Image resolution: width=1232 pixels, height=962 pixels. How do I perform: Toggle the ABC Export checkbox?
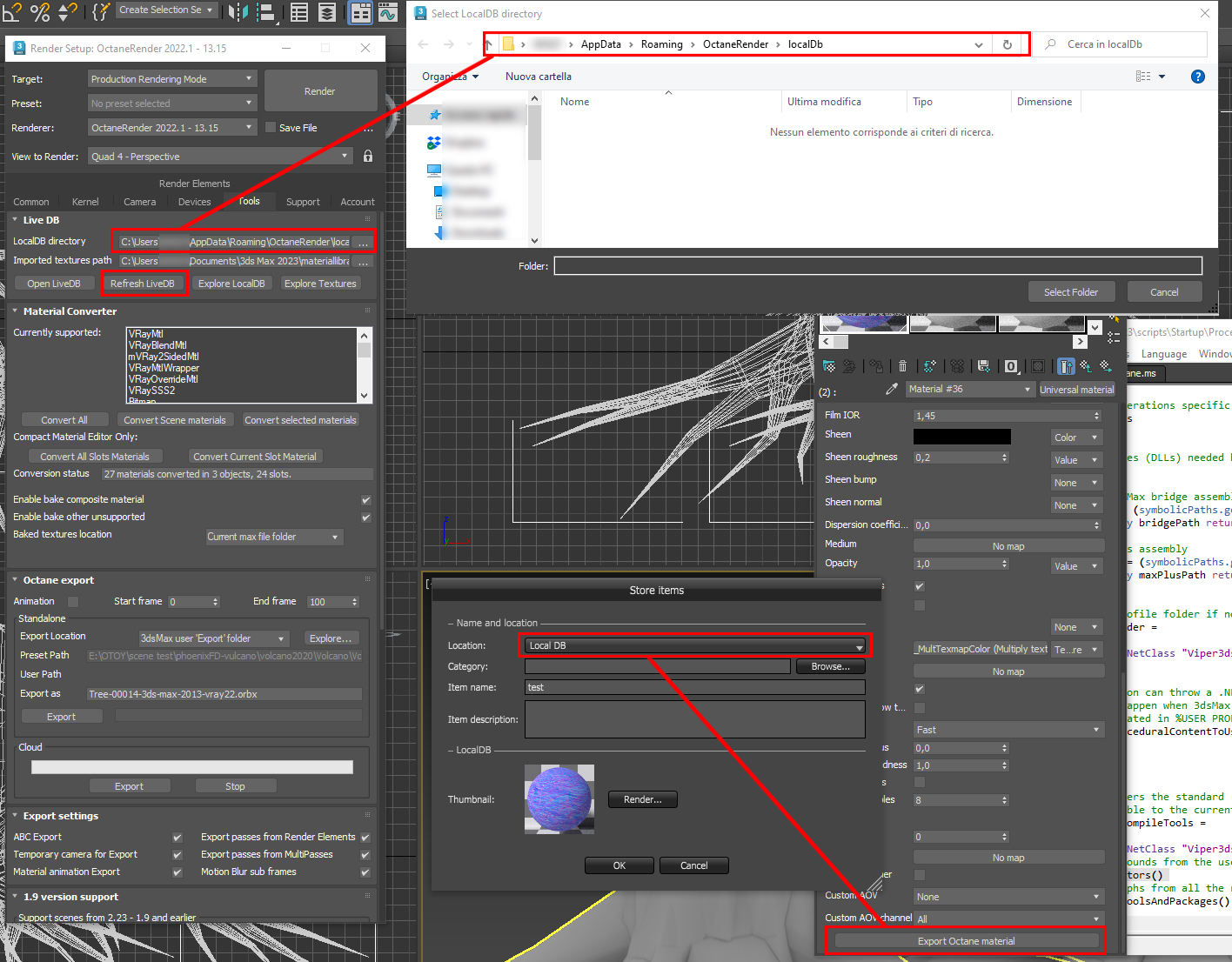point(177,838)
